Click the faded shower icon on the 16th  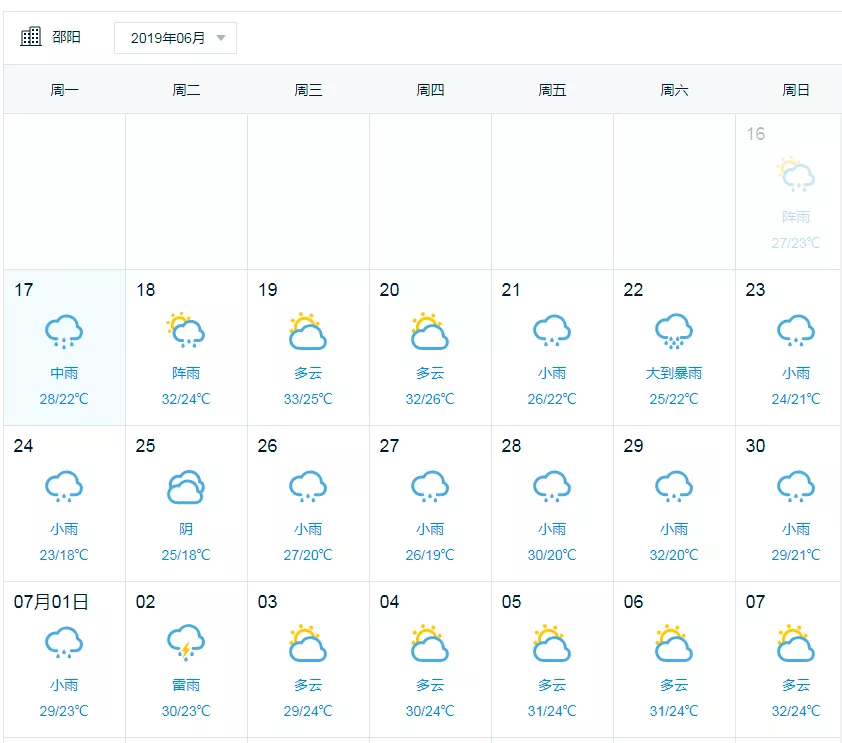(796, 175)
